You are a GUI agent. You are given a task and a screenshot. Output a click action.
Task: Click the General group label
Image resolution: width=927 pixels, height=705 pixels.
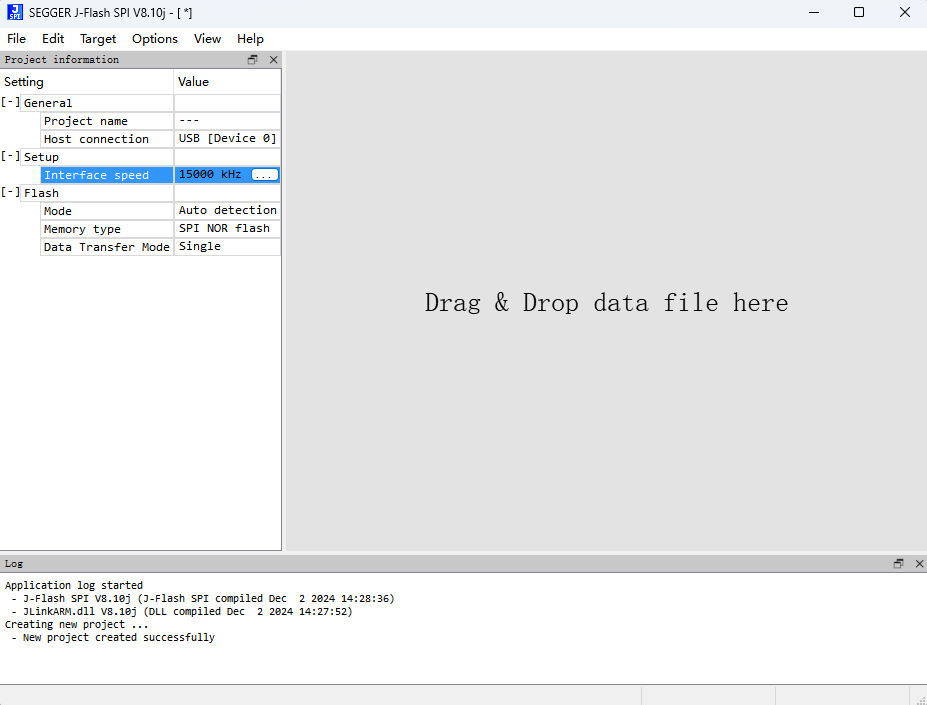48,103
